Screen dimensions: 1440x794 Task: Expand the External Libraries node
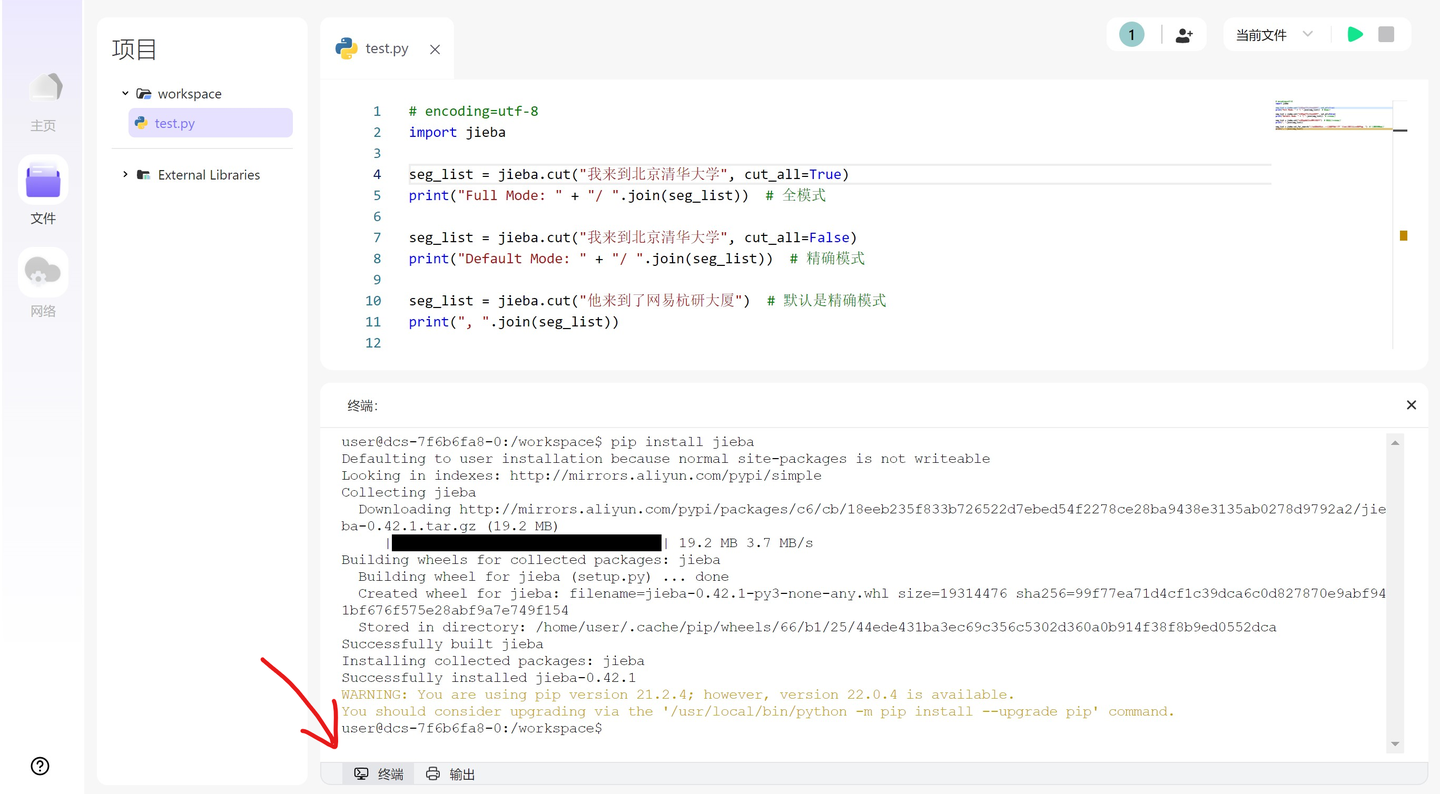point(125,175)
